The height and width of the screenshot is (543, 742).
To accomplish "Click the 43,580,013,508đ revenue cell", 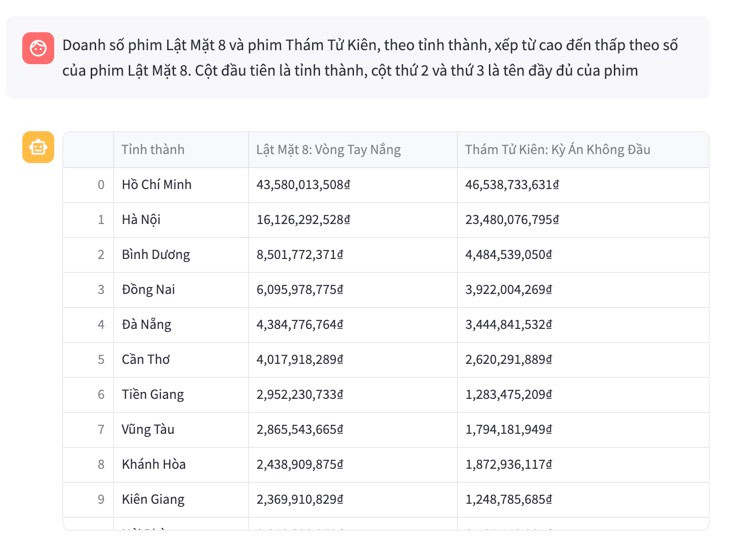I will (304, 185).
